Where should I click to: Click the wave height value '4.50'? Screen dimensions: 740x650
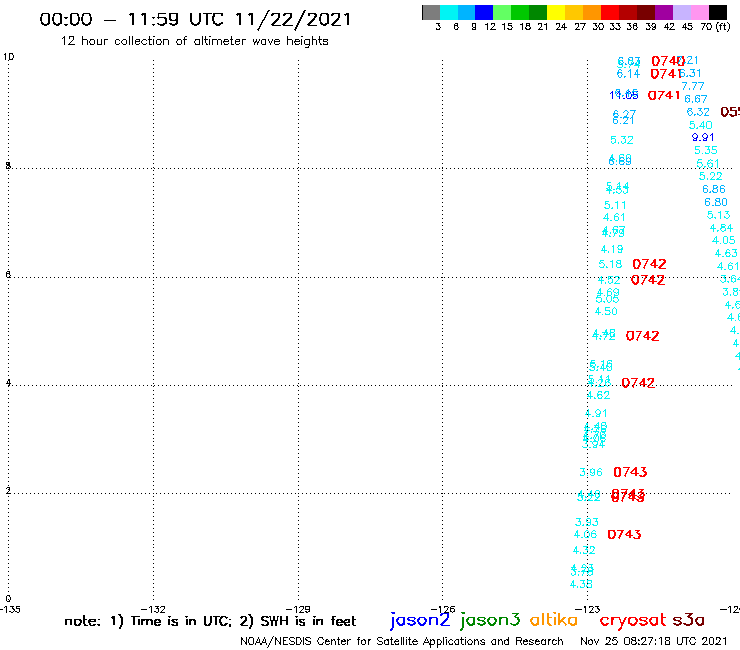(606, 312)
